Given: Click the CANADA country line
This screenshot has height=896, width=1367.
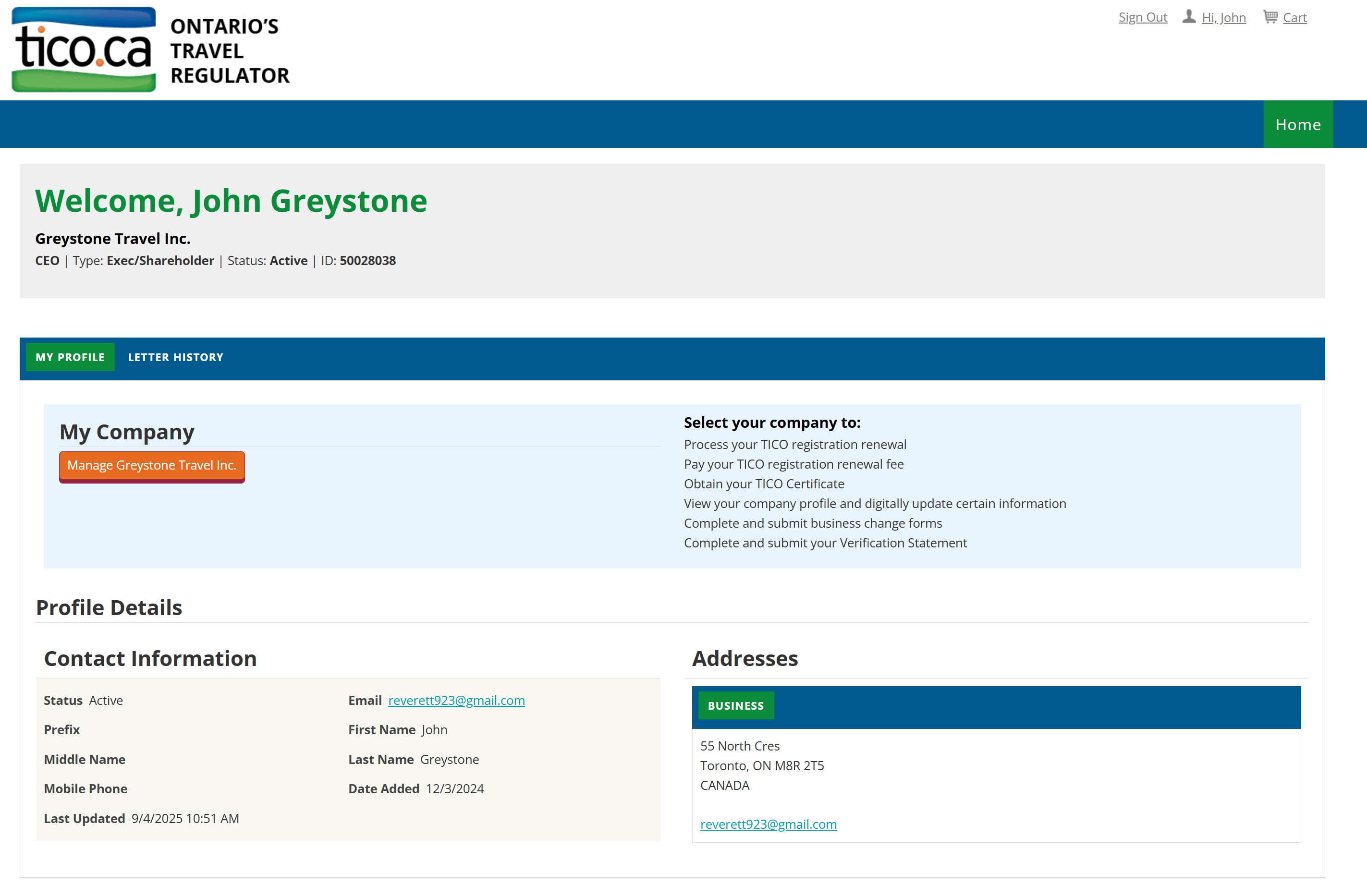Looking at the screenshot, I should [724, 785].
